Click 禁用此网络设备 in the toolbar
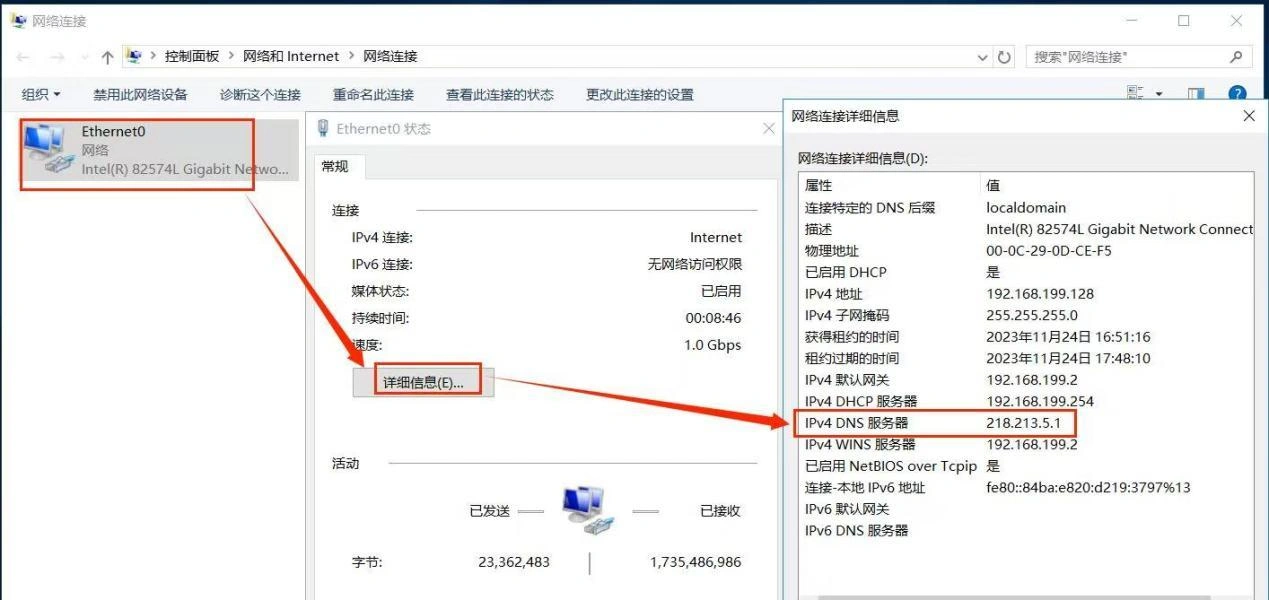Image resolution: width=1269 pixels, height=600 pixels. pos(140,94)
